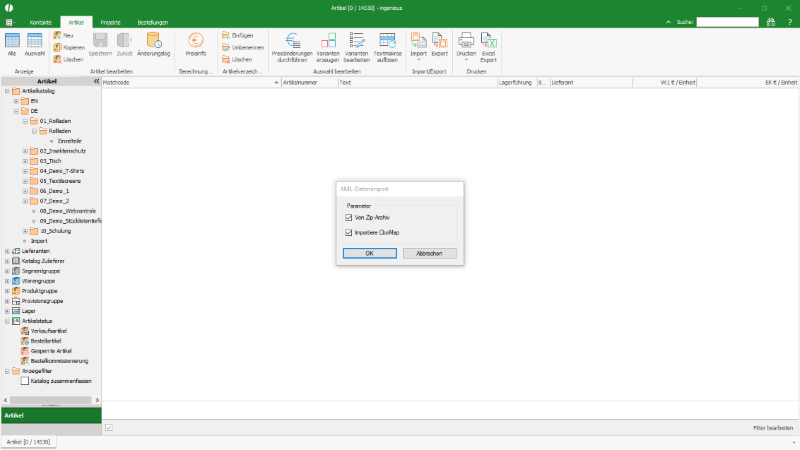Select Einzelteile tree item
The height and width of the screenshot is (450, 800).
(69, 141)
